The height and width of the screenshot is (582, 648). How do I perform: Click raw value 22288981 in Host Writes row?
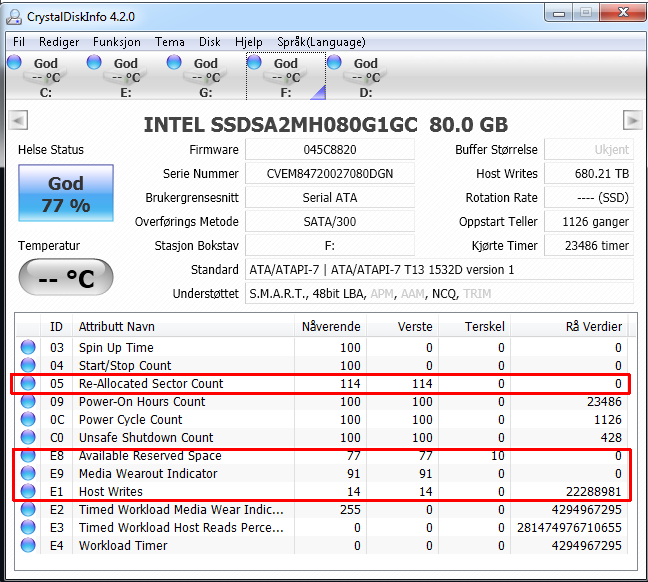pos(593,491)
